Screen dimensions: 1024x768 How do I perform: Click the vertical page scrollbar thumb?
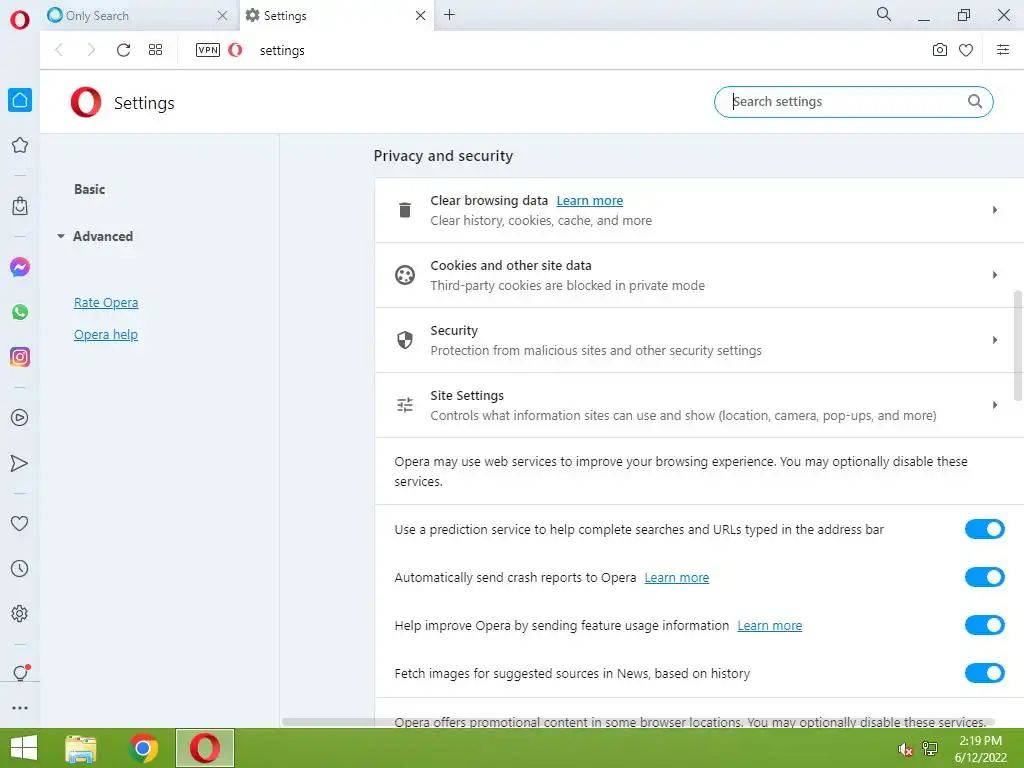click(1017, 345)
